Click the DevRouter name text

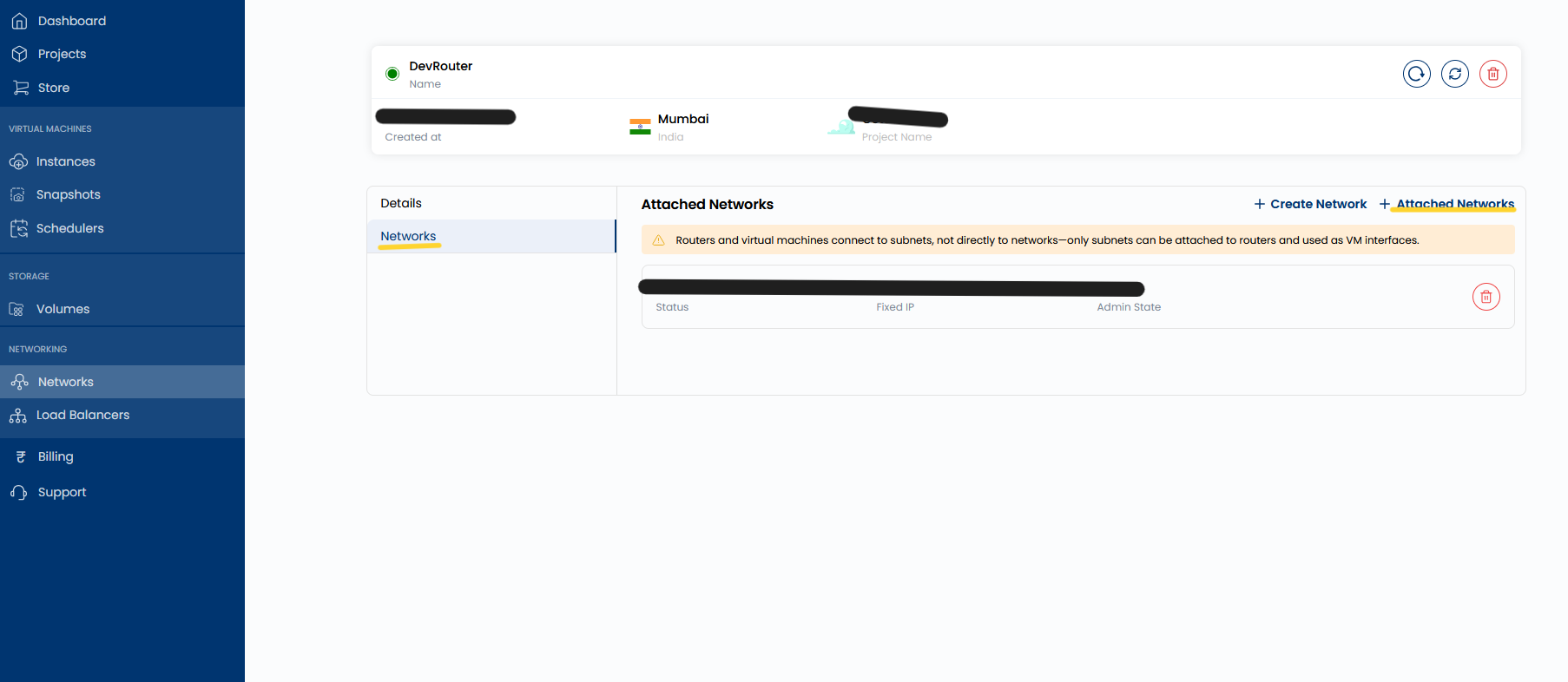(441, 66)
